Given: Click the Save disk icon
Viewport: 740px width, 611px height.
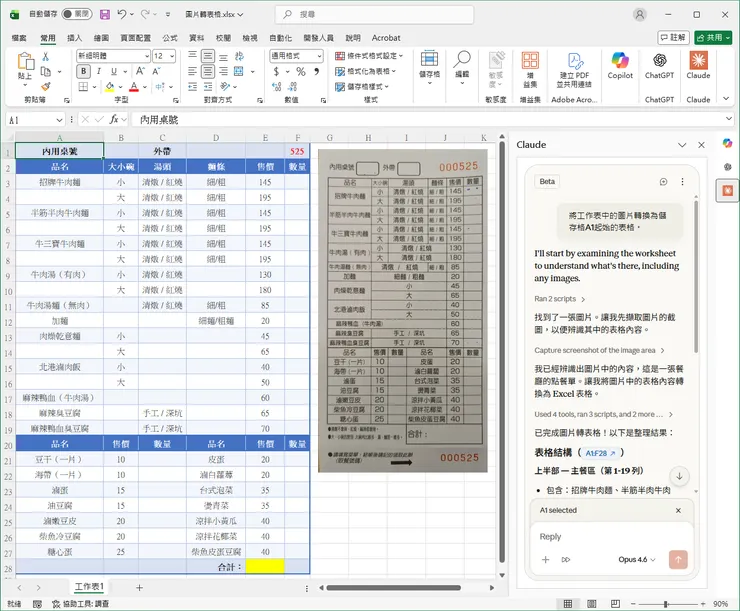Looking at the screenshot, I should pos(105,14).
